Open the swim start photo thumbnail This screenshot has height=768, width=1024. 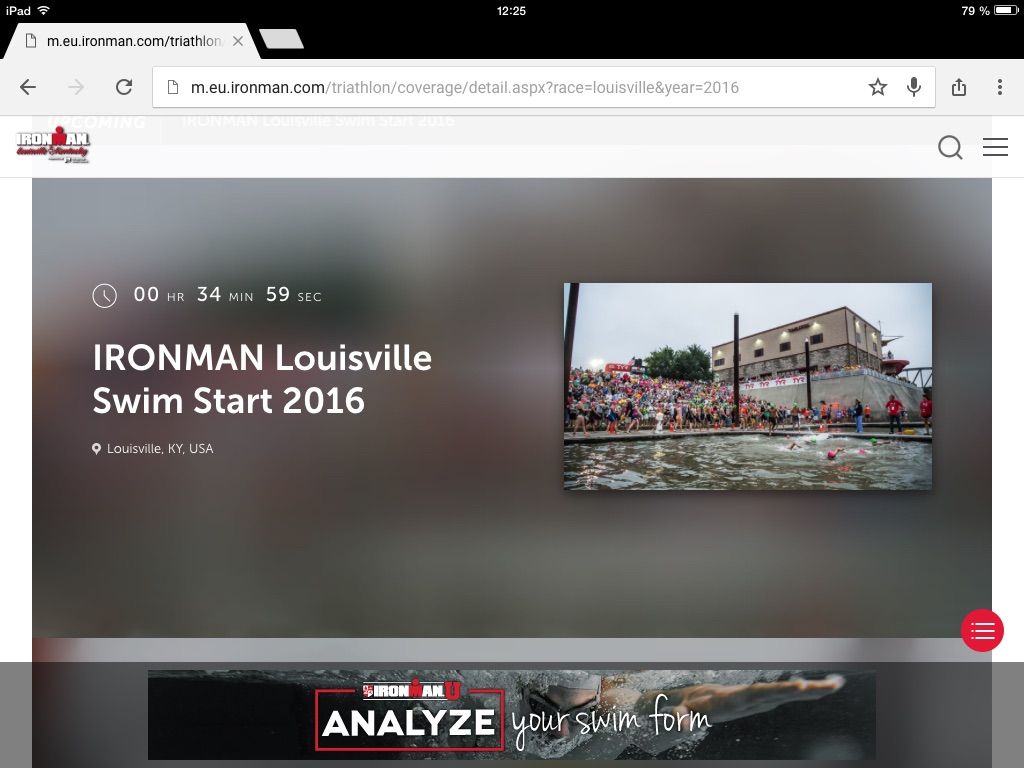[748, 386]
